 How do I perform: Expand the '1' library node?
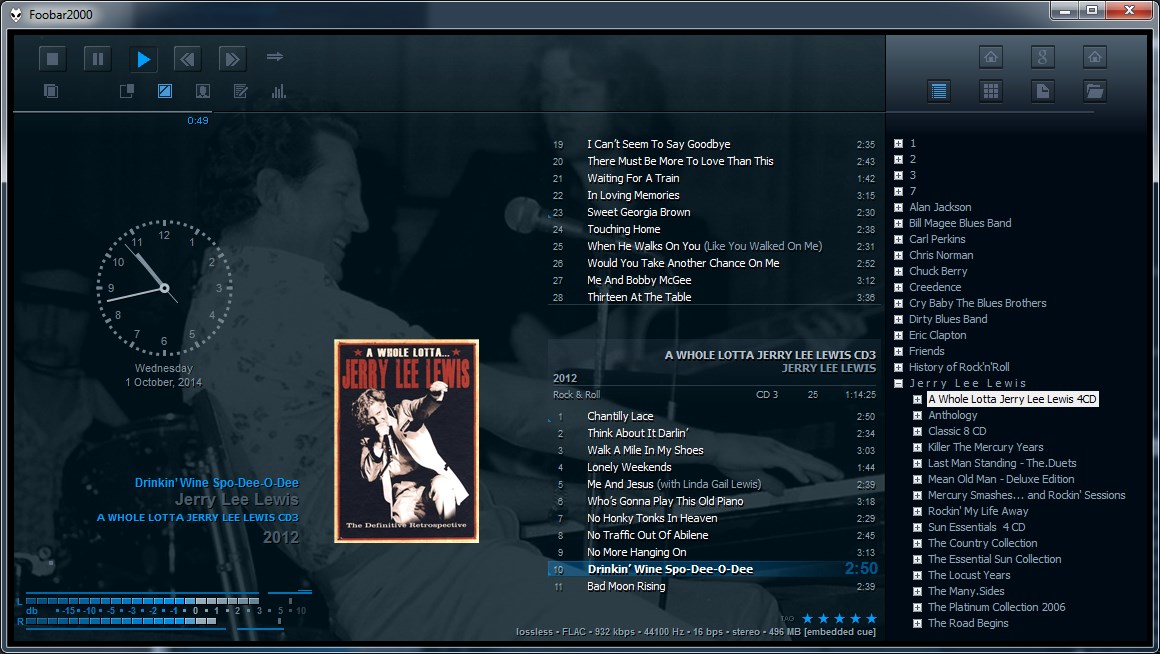(898, 144)
